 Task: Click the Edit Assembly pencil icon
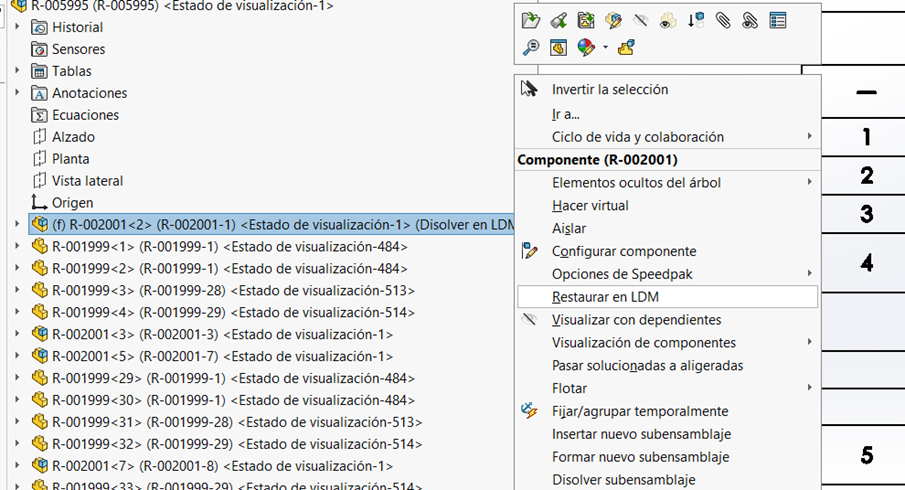click(x=614, y=21)
